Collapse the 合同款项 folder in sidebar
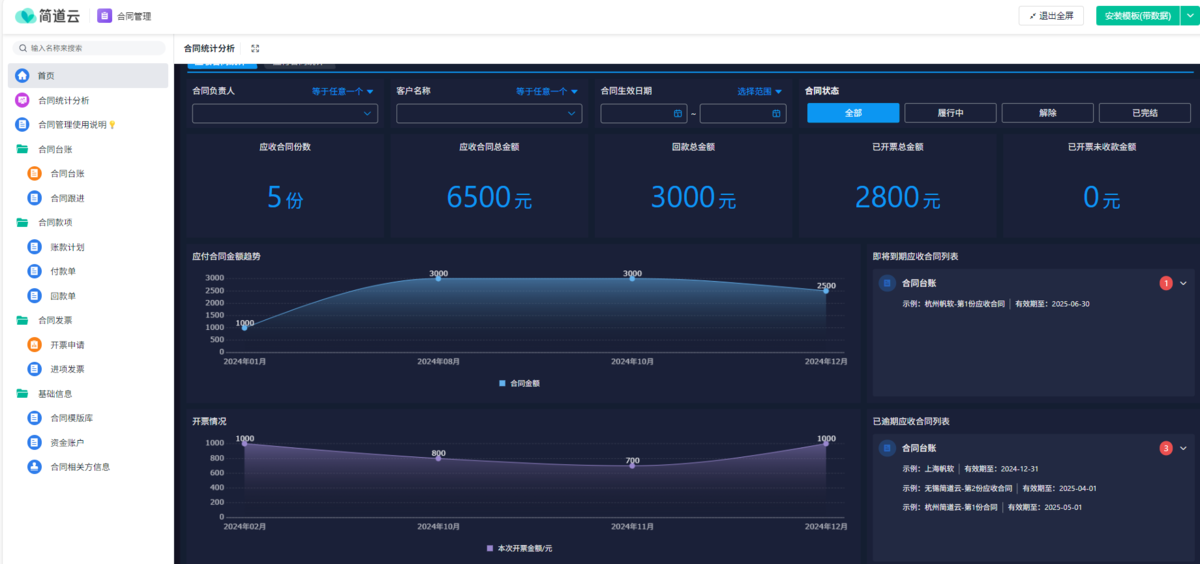The height and width of the screenshot is (564, 1200). (x=22, y=223)
